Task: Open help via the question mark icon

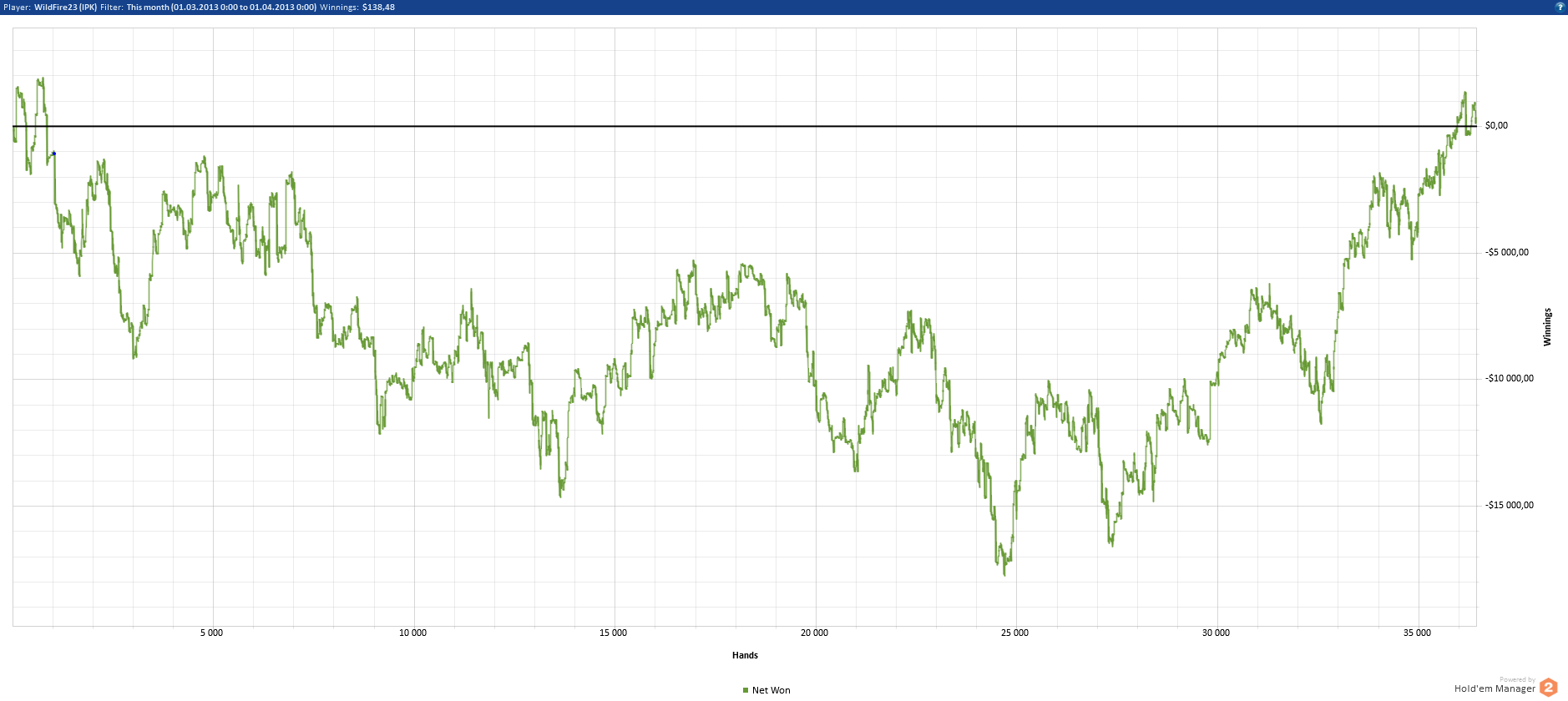Action: [x=1559, y=7]
